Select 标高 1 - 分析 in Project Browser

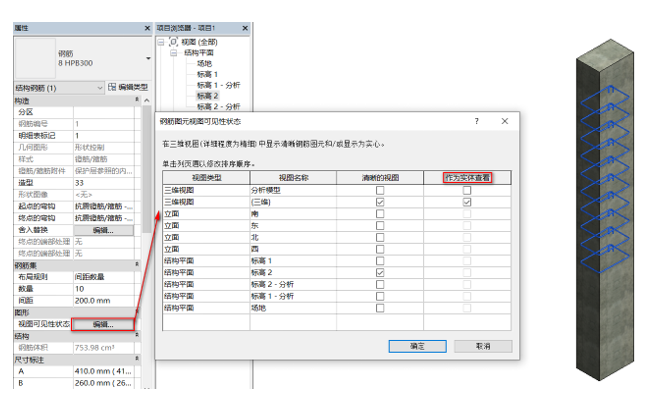(219, 85)
